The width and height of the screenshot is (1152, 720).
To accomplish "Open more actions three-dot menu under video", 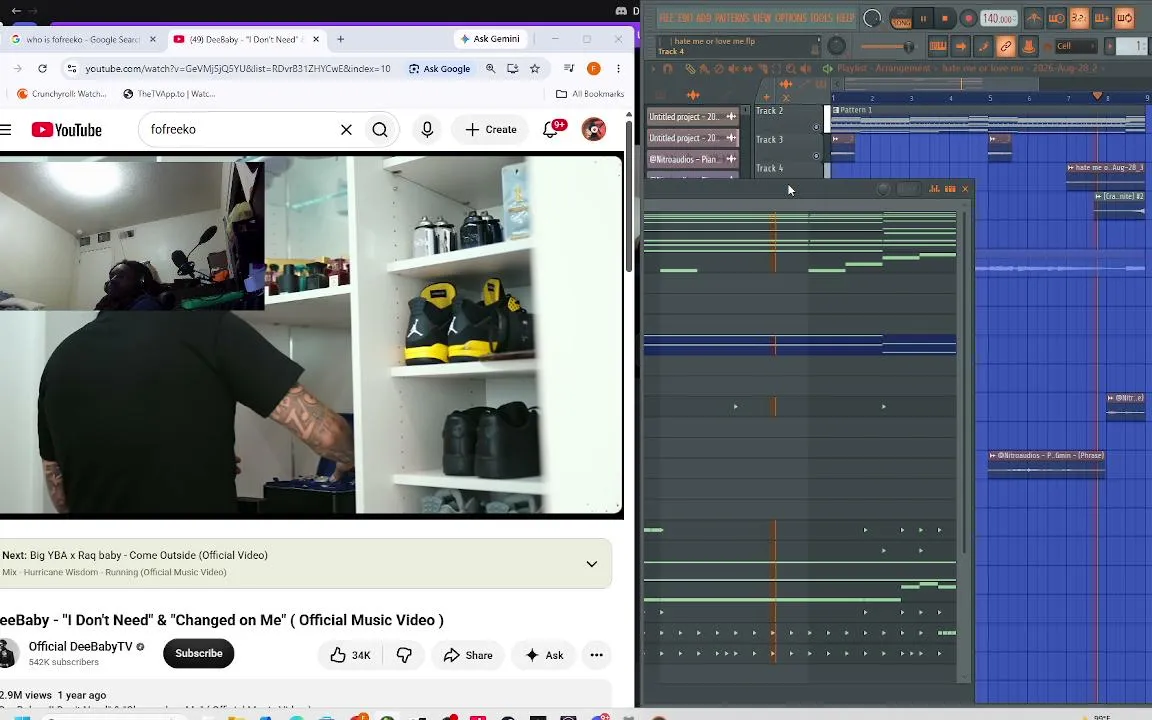I will (x=597, y=655).
